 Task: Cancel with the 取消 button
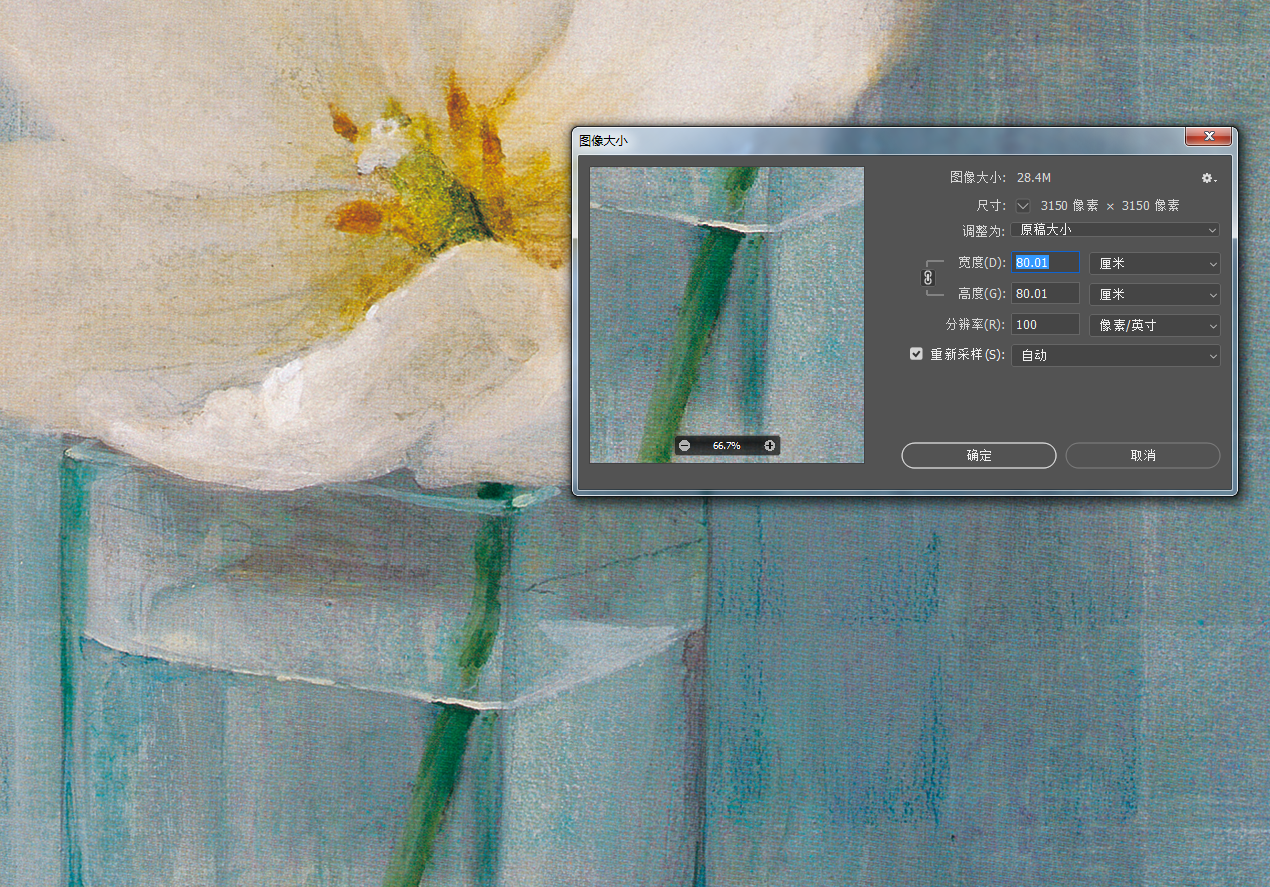pos(1143,455)
